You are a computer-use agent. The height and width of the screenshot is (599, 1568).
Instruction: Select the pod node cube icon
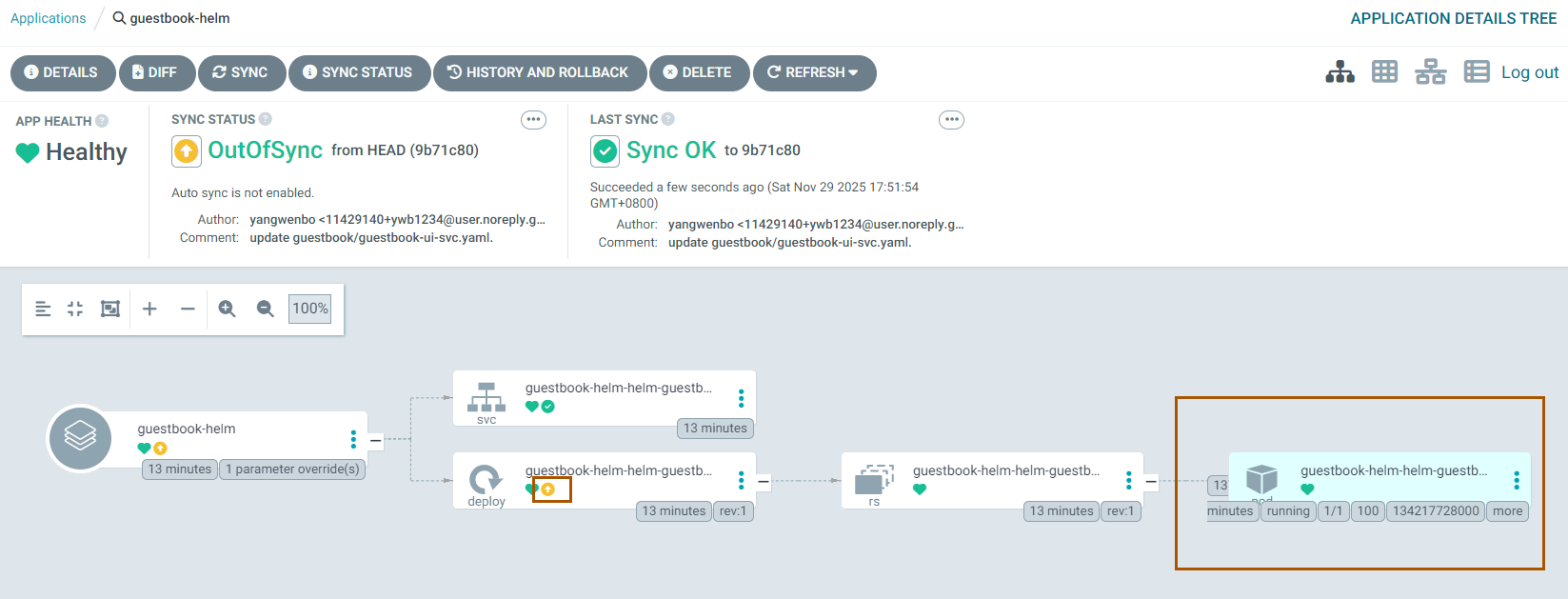[1261, 479]
